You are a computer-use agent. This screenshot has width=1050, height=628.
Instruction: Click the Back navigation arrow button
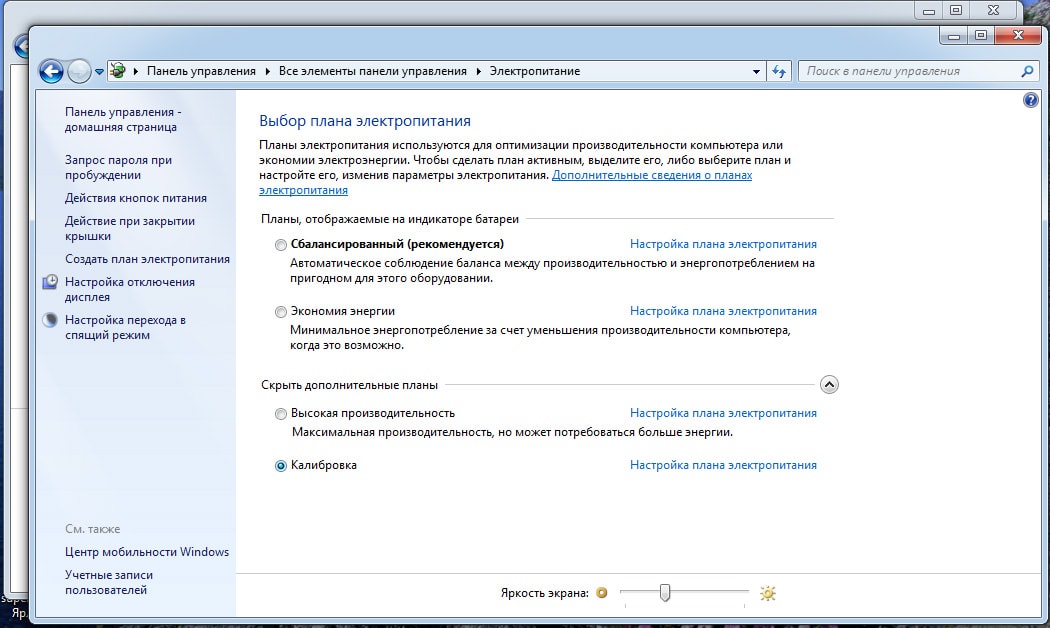(51, 71)
